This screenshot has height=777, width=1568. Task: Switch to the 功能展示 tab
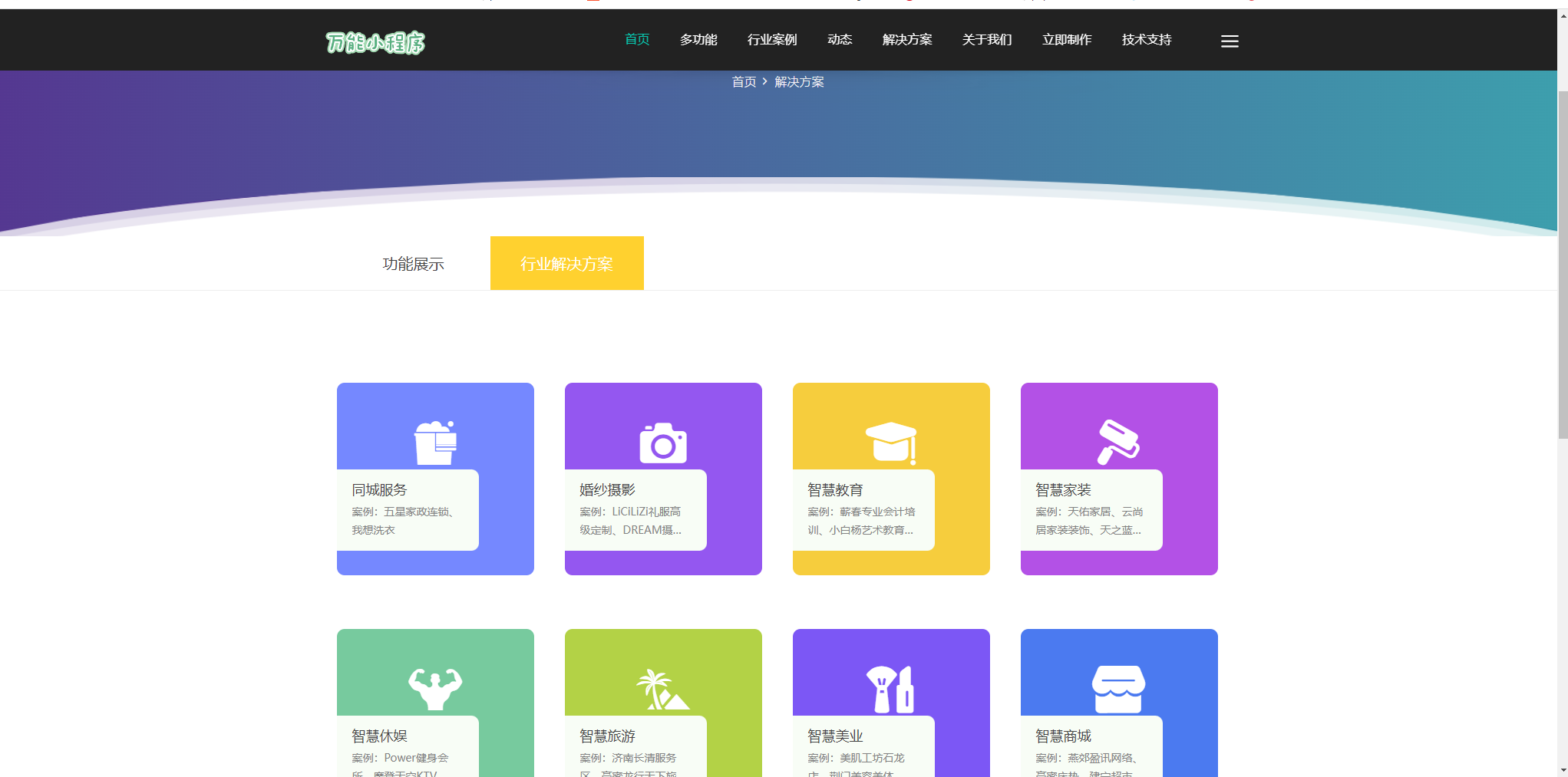click(x=414, y=263)
